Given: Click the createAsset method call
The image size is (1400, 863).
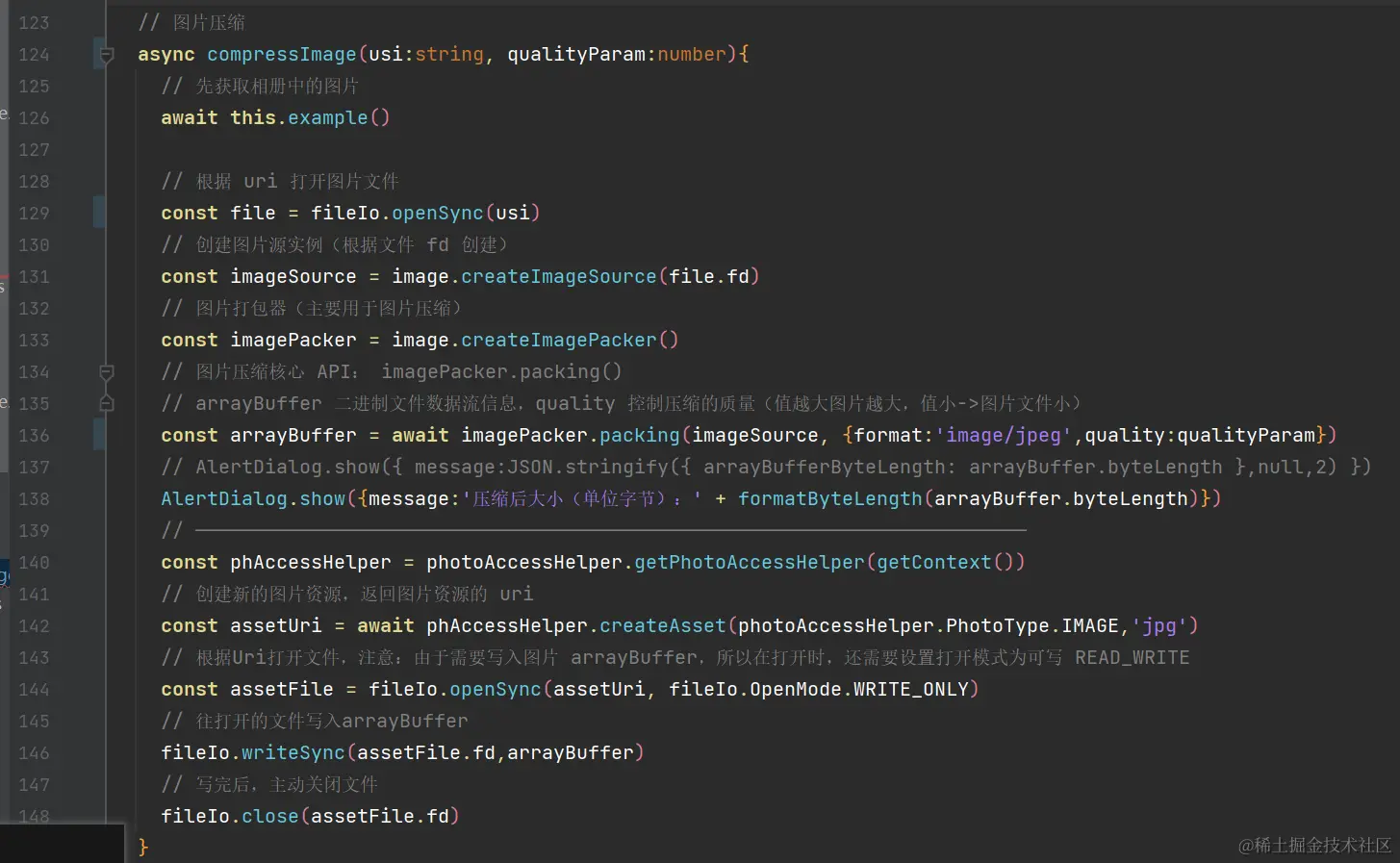Looking at the screenshot, I should coord(663,626).
